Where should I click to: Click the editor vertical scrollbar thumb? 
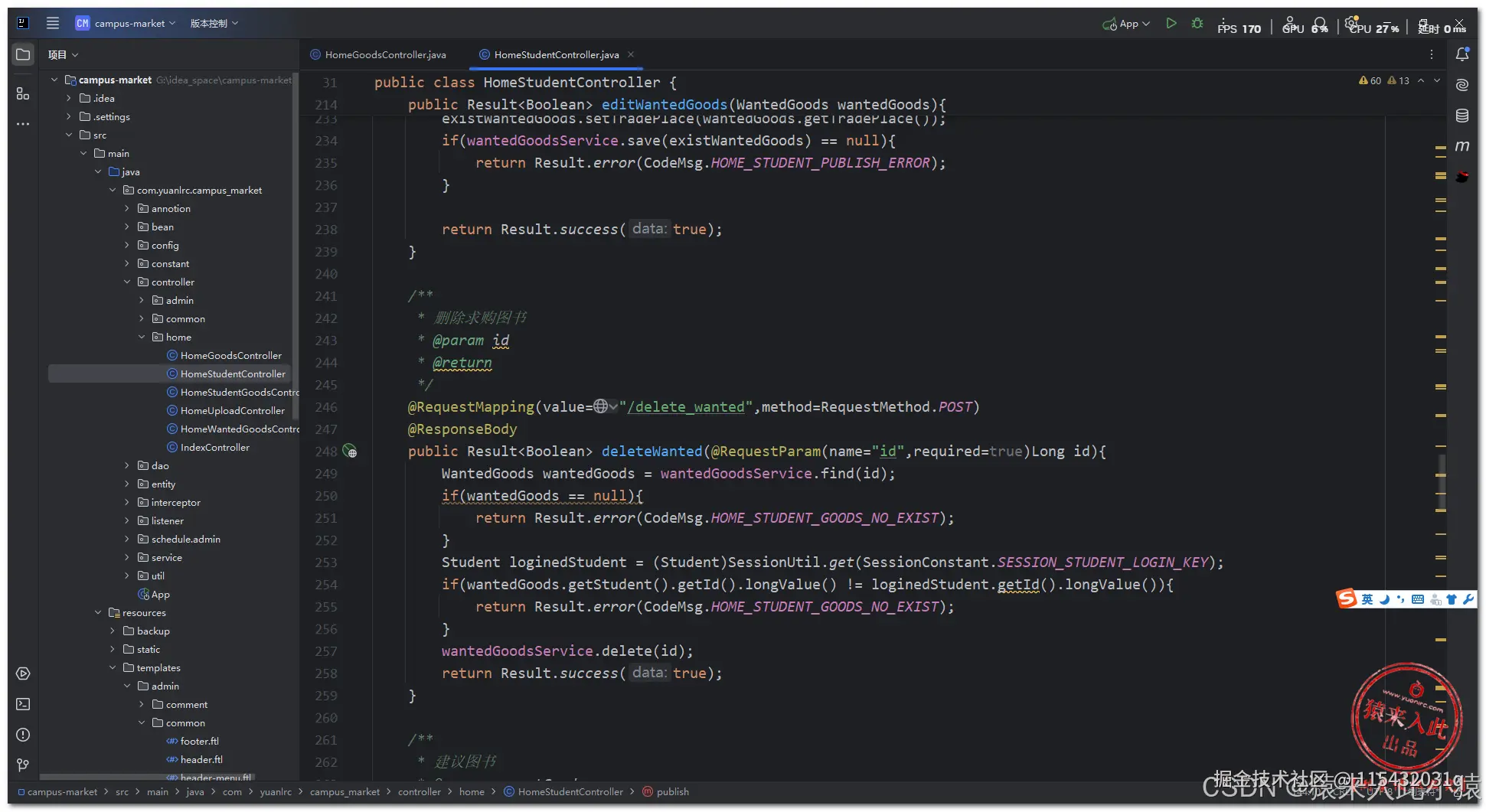[x=1442, y=483]
